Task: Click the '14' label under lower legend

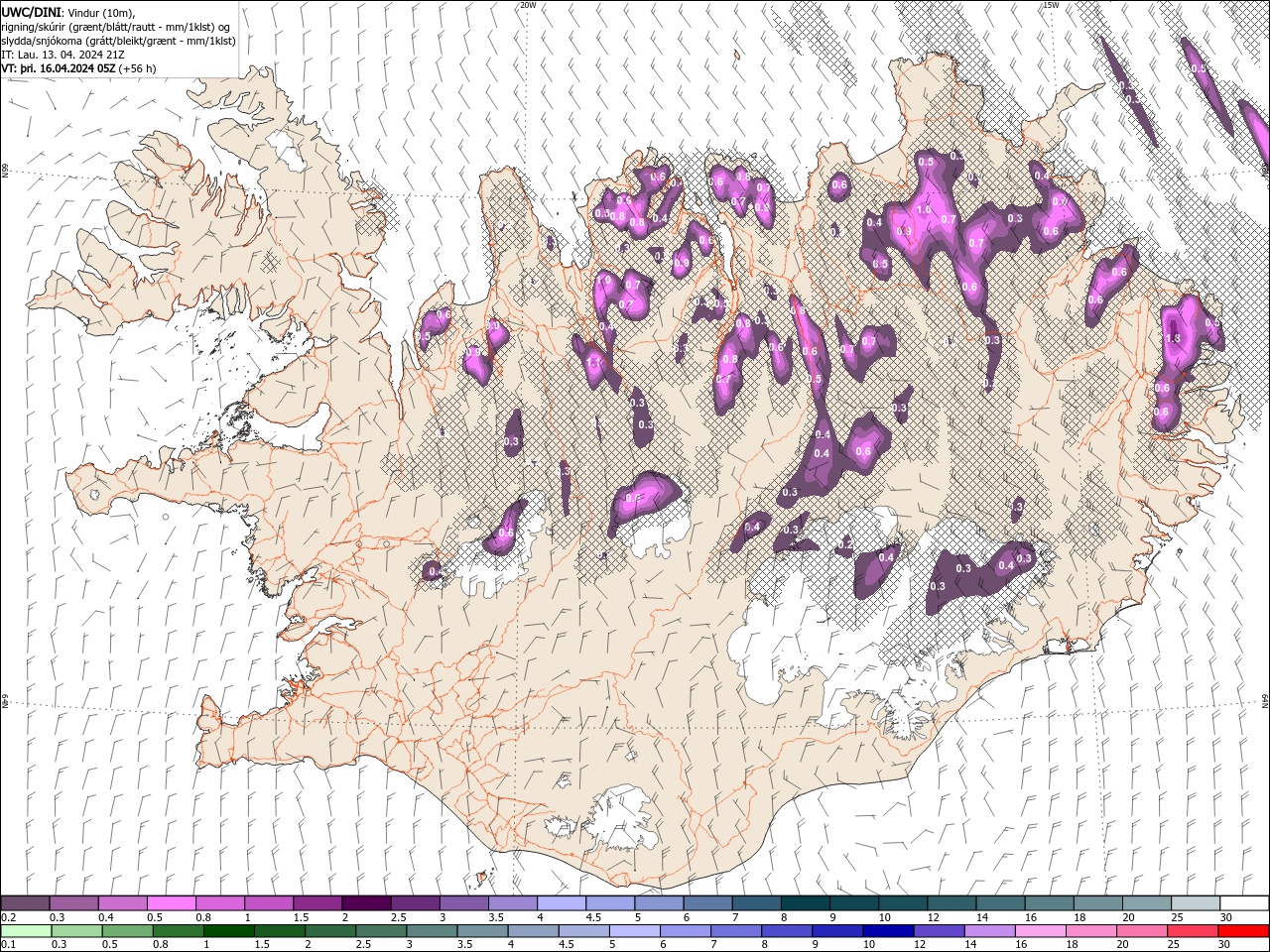Action: click(970, 945)
